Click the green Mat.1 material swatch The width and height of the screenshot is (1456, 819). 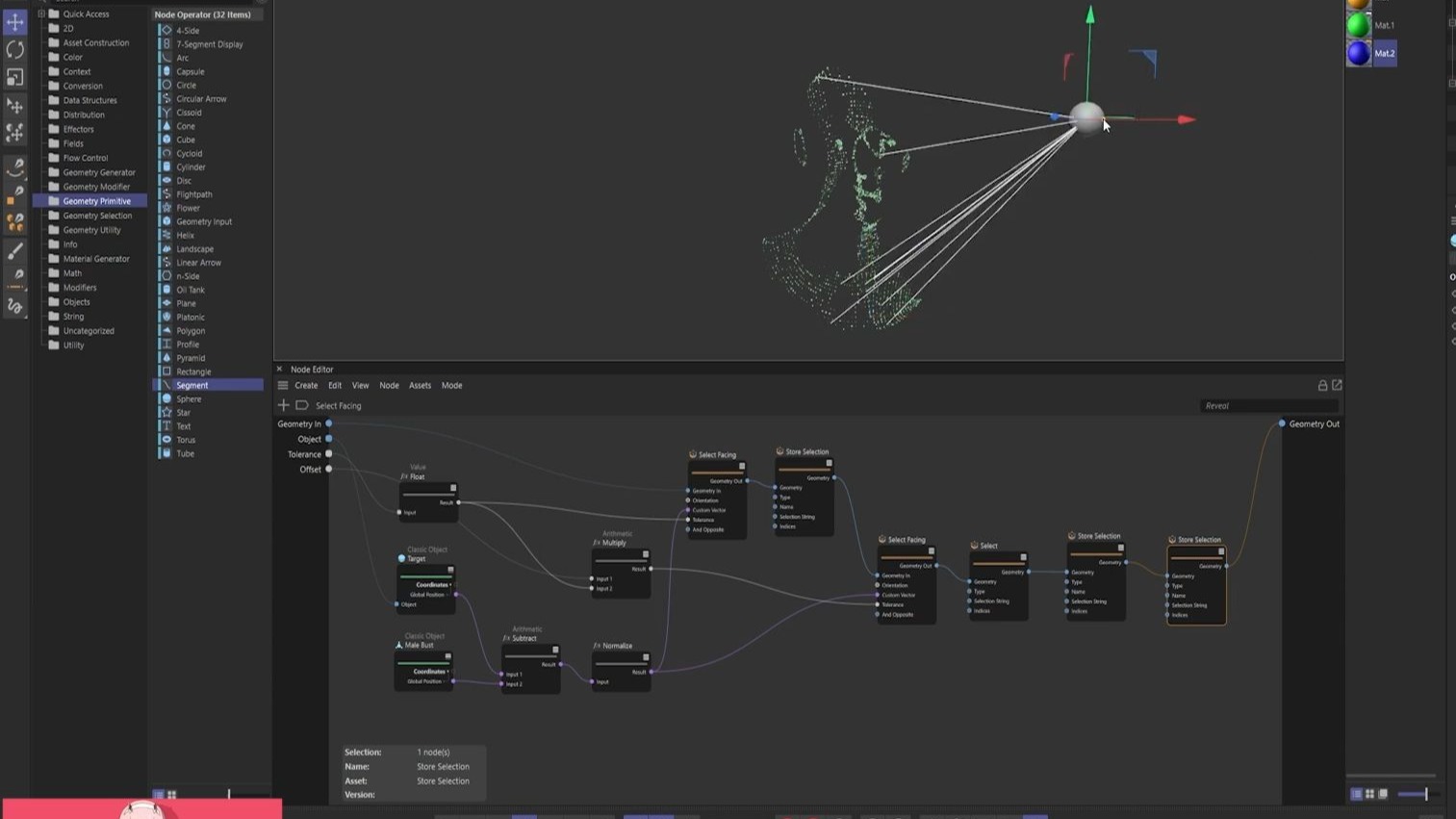[1358, 24]
